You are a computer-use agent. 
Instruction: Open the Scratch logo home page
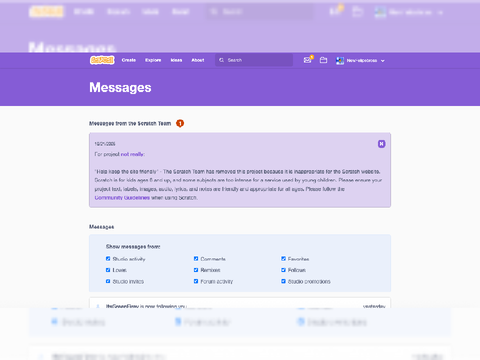coord(102,60)
